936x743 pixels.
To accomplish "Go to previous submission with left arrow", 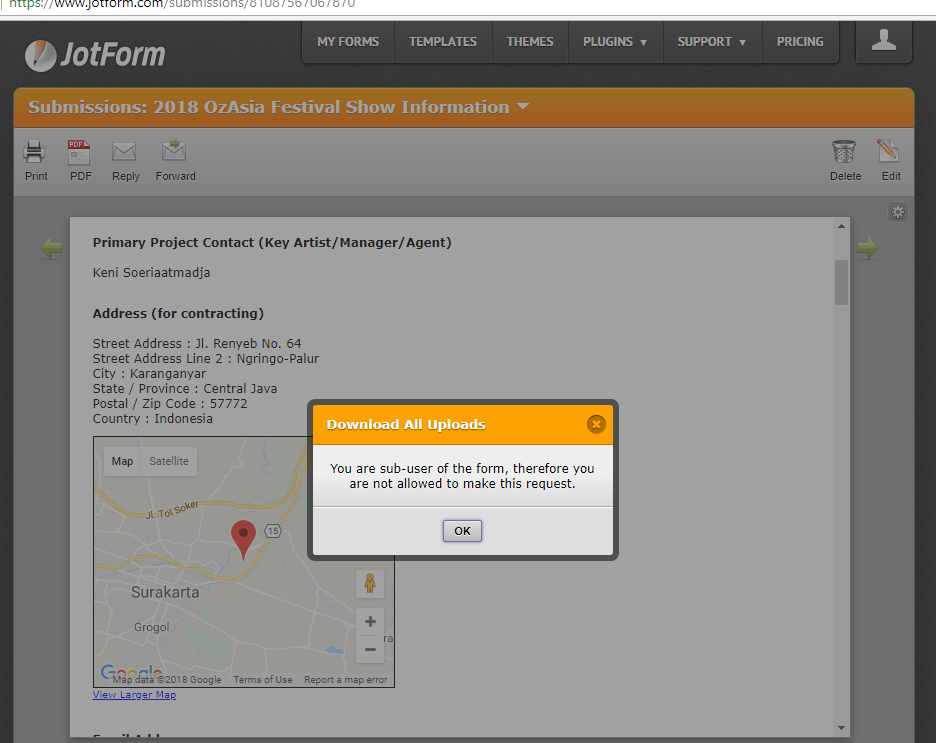I will tap(51, 248).
